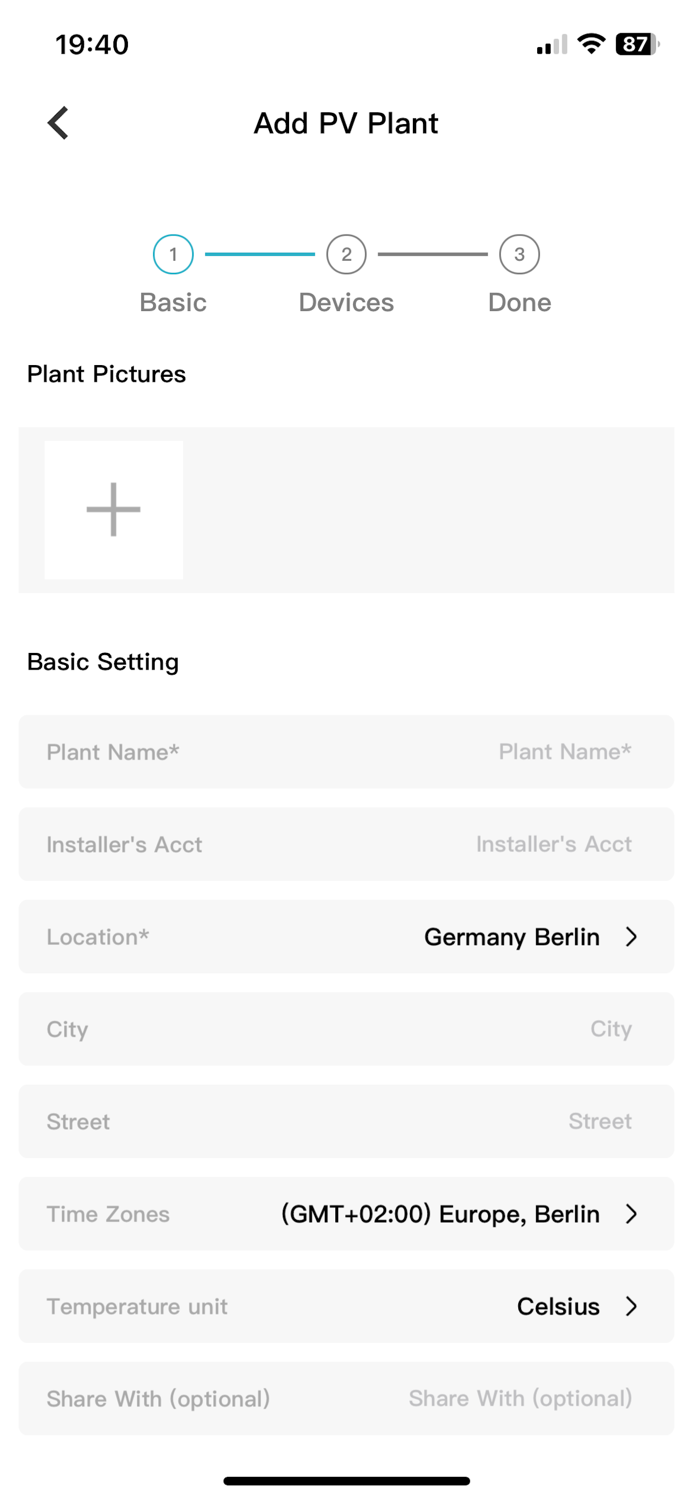Viewport: 693px width, 1500px height.
Task: Tap step 1 circle labeled Basic
Action: pyautogui.click(x=173, y=254)
